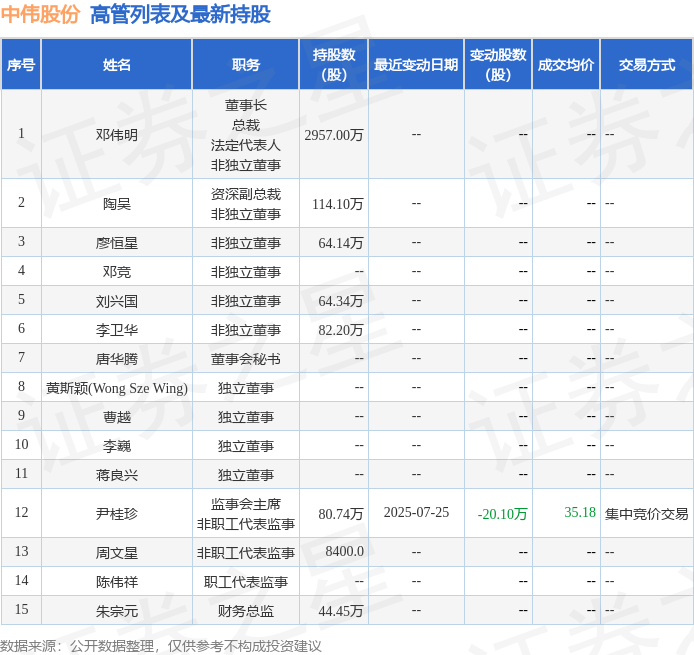Click the 集中竞价交易 transaction method
Image resolution: width=694 pixels, height=655 pixels.
(x=647, y=513)
